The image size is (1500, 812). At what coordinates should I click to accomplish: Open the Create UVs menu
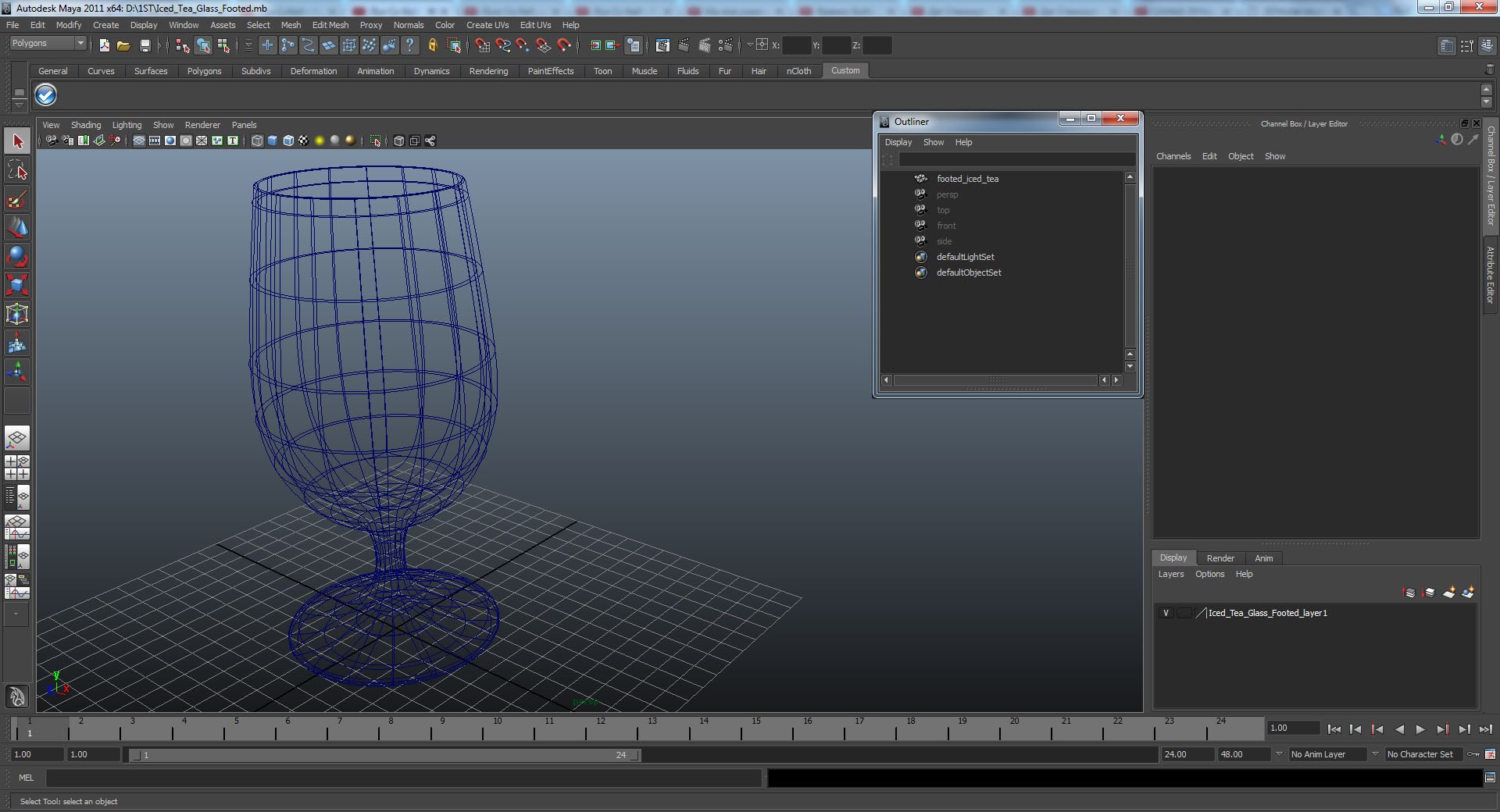(487, 25)
